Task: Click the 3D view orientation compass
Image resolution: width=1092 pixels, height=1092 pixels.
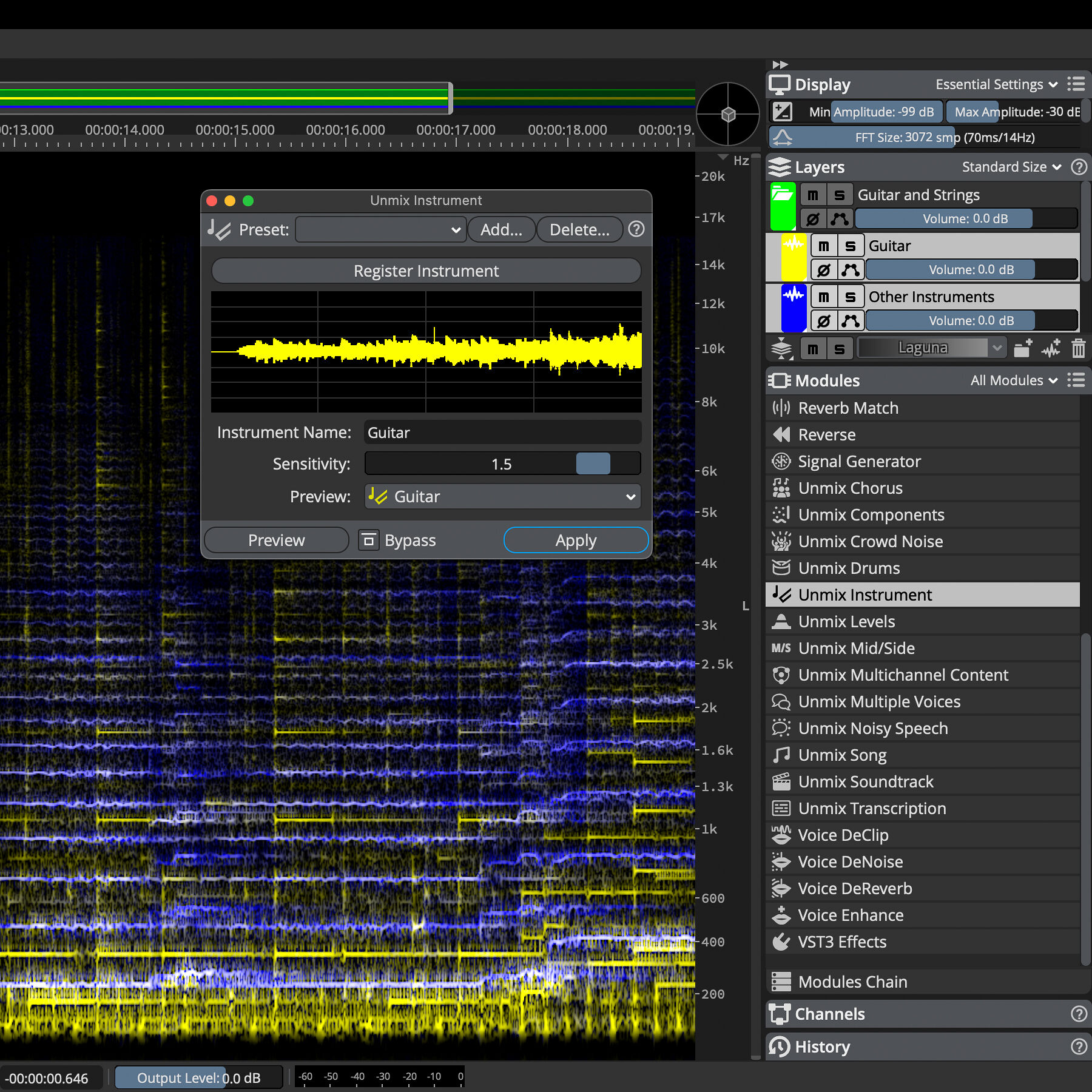Action: tap(727, 114)
